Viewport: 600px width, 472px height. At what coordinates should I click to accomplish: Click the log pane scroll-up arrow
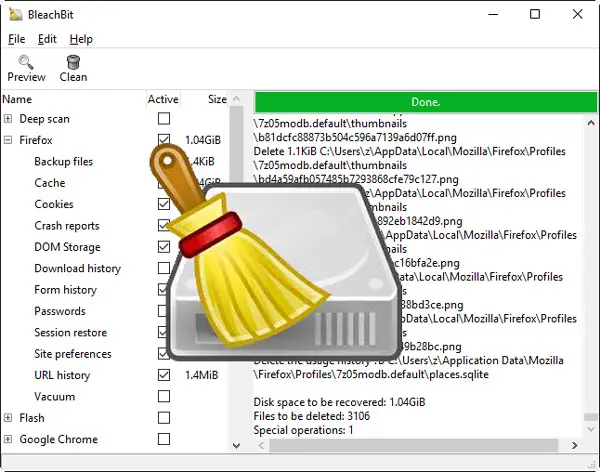591,123
